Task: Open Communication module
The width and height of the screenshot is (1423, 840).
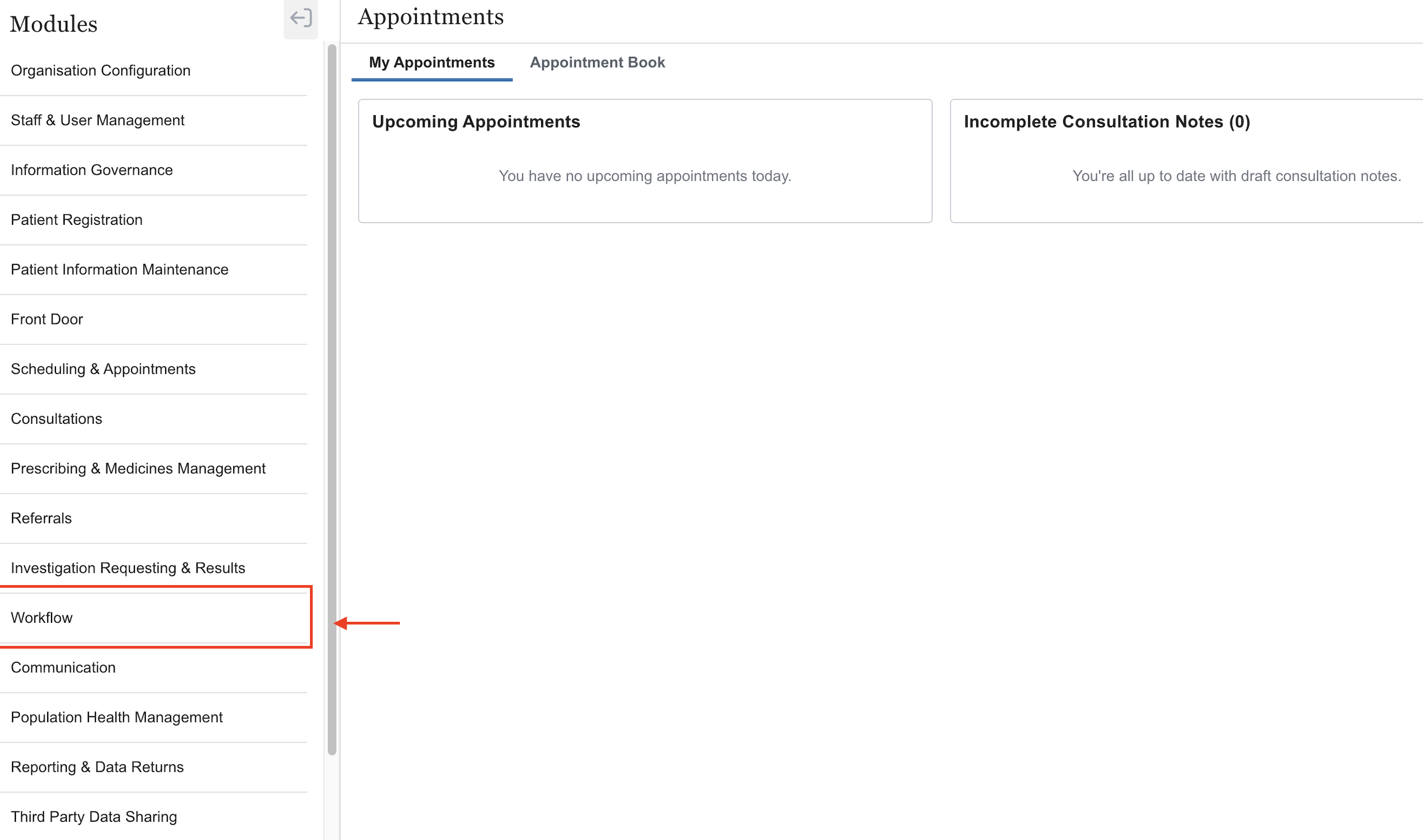Action: pos(64,668)
